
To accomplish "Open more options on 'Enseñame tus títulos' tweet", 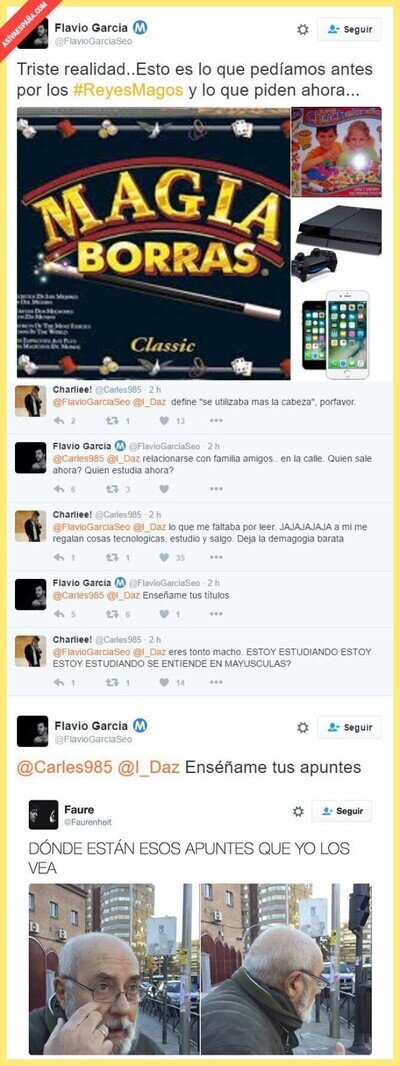I will (216, 614).
